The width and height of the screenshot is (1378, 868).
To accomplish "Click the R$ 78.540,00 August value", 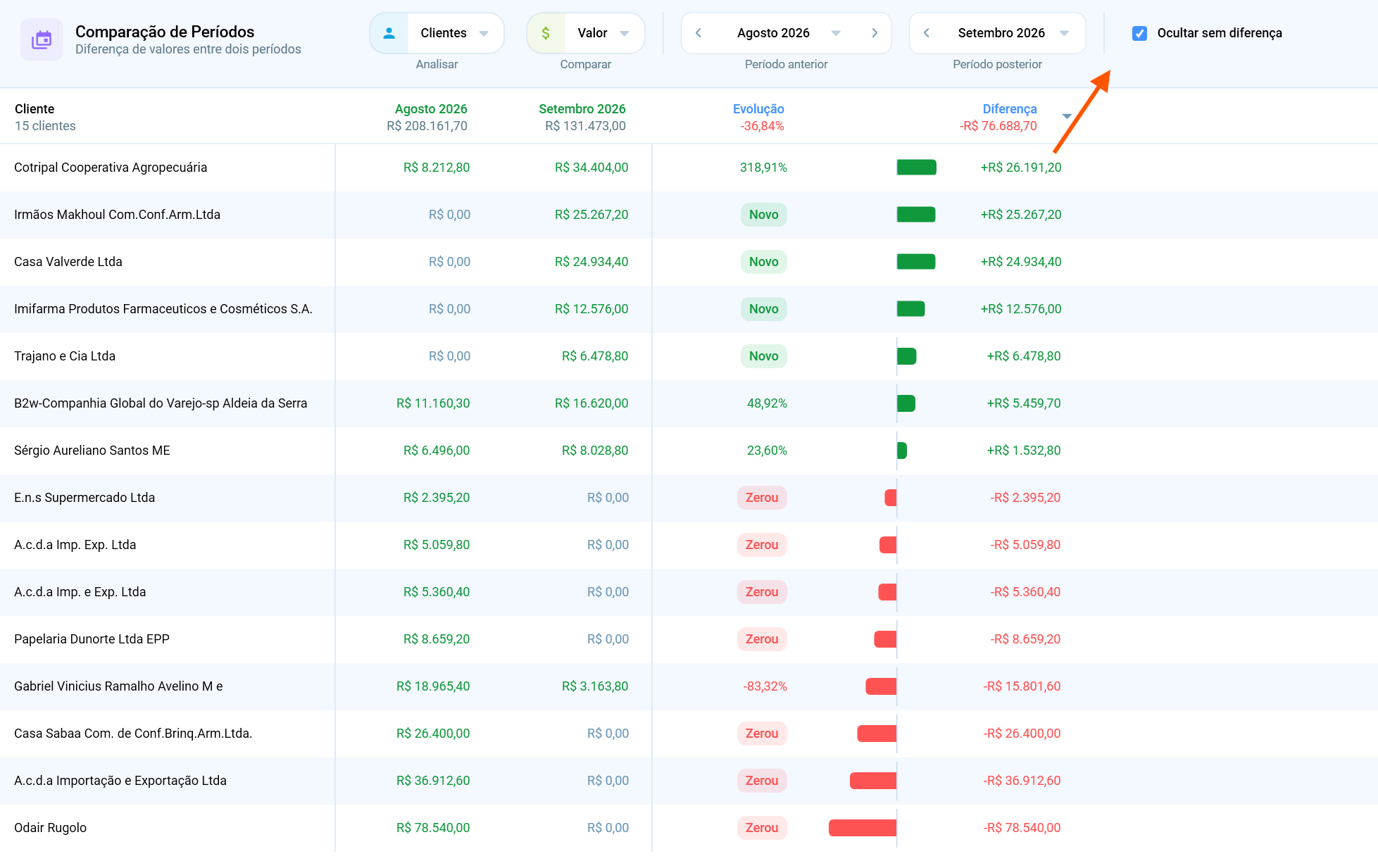I will click(433, 828).
